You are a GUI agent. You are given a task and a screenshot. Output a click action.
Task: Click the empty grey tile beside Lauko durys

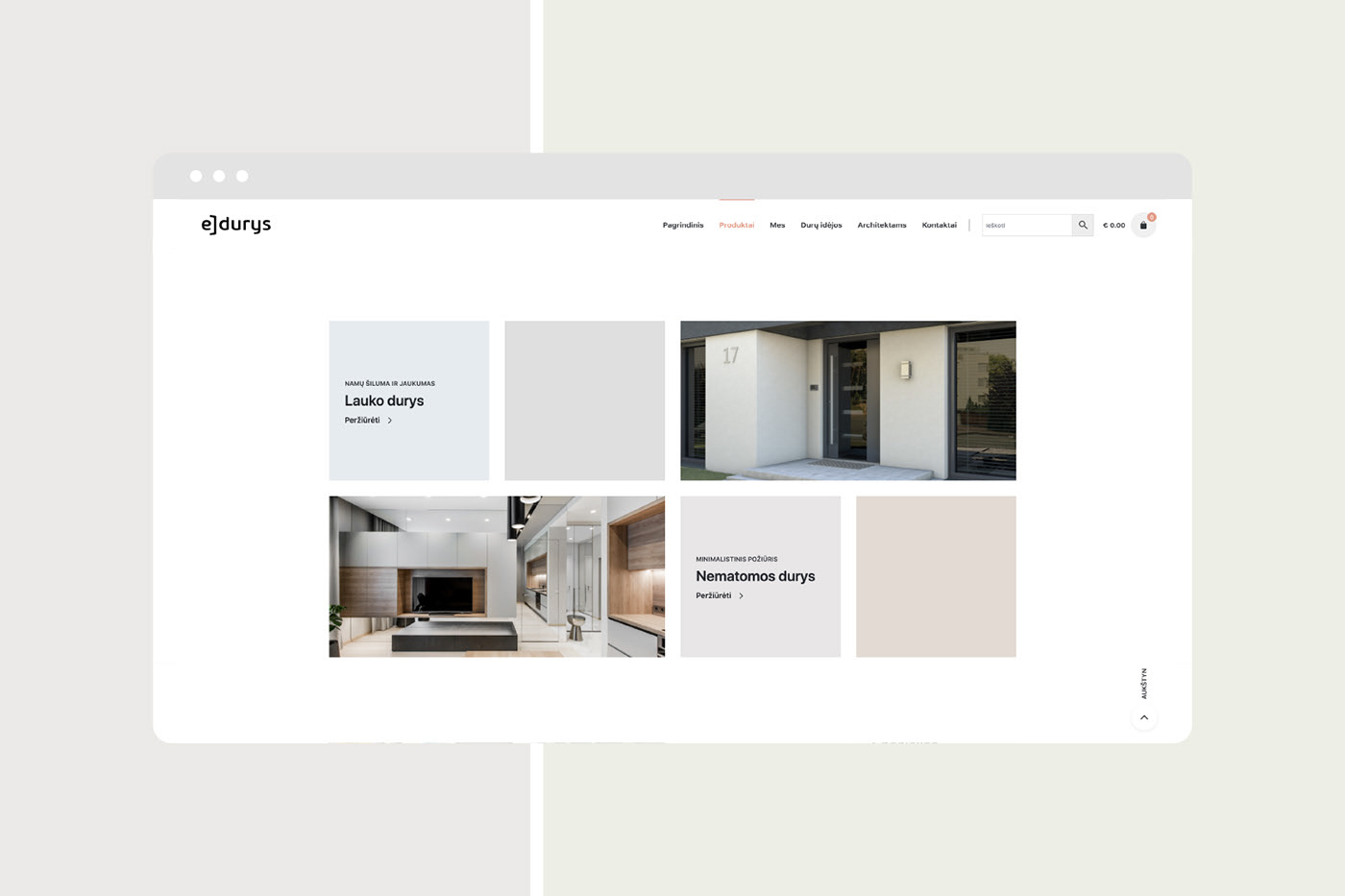[584, 400]
